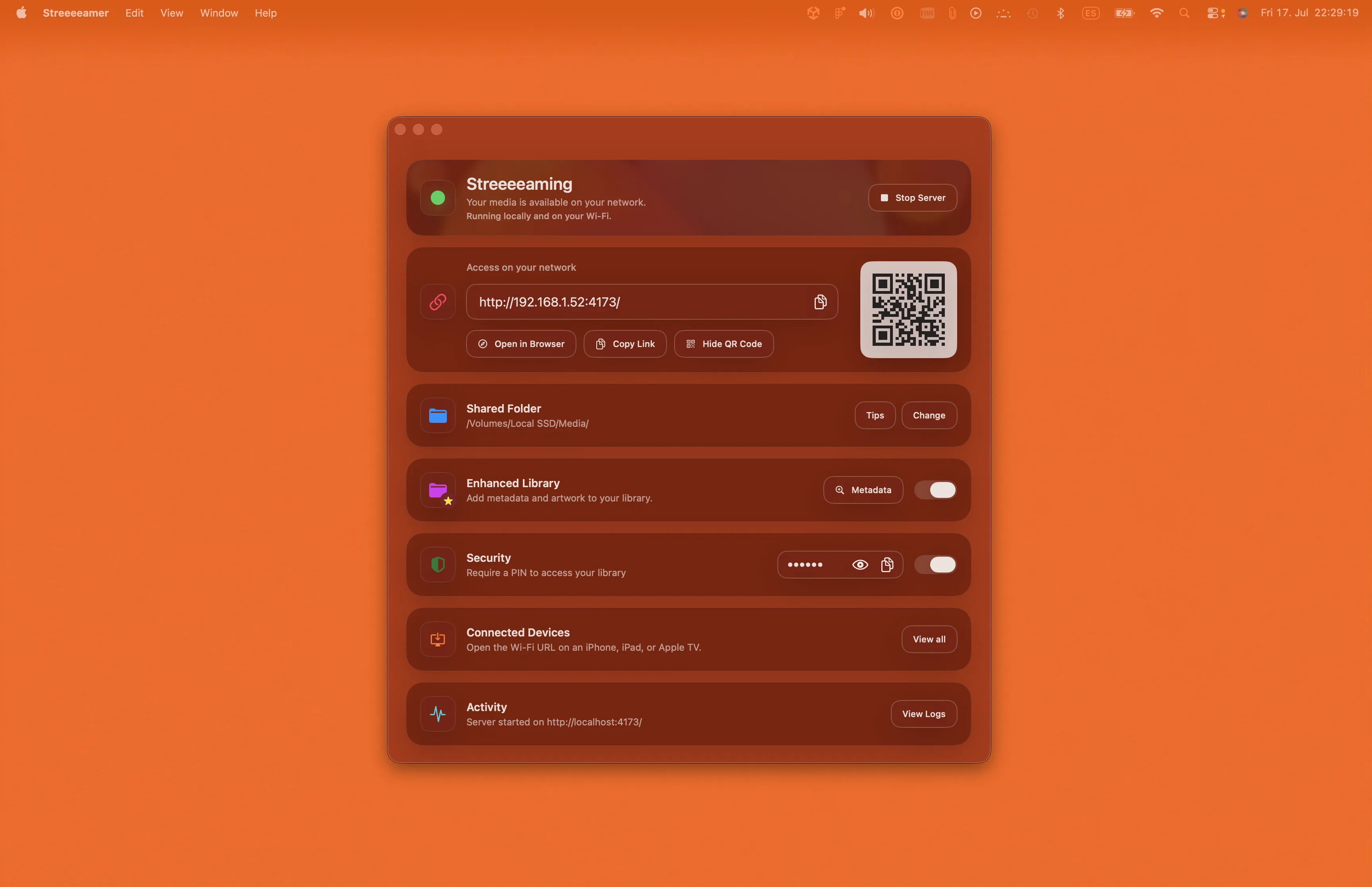
Task: Click the 1Password-style circle menu bar icon
Action: 897,13
